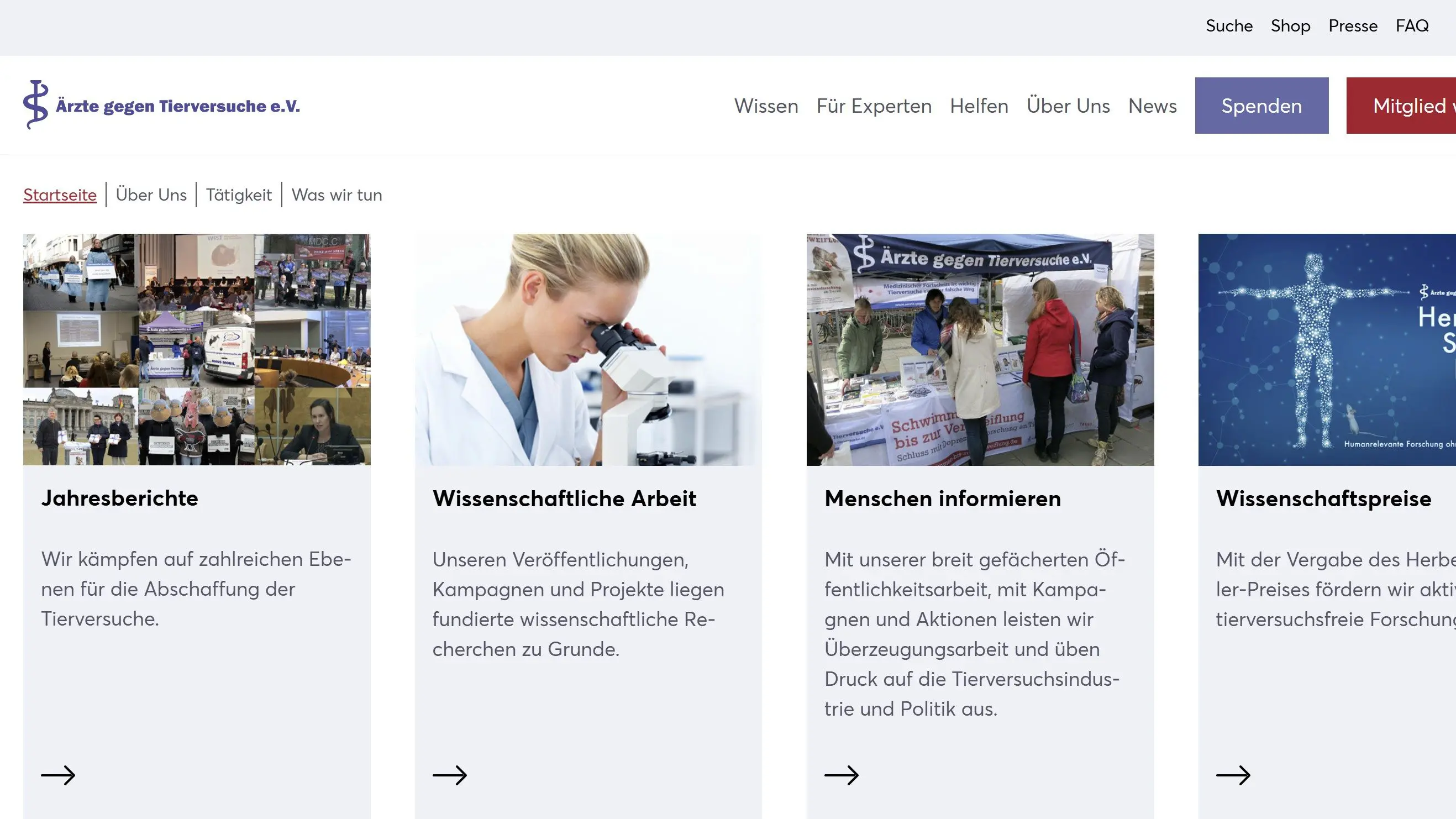The width and height of the screenshot is (1456, 819).
Task: Open the FAQ page
Action: (1412, 25)
